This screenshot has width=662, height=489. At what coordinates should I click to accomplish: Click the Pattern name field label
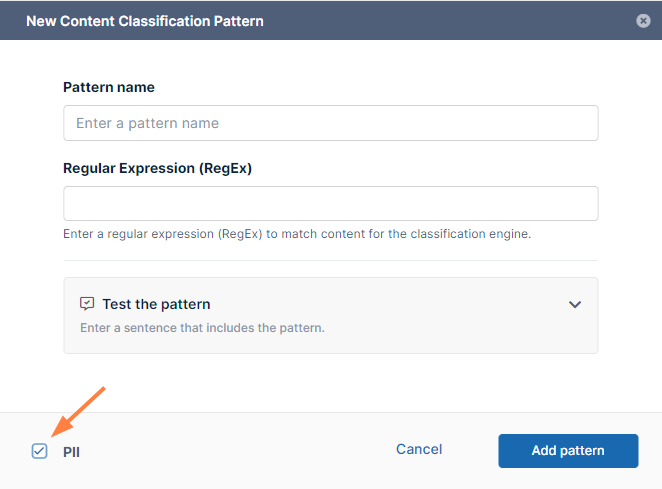[109, 87]
